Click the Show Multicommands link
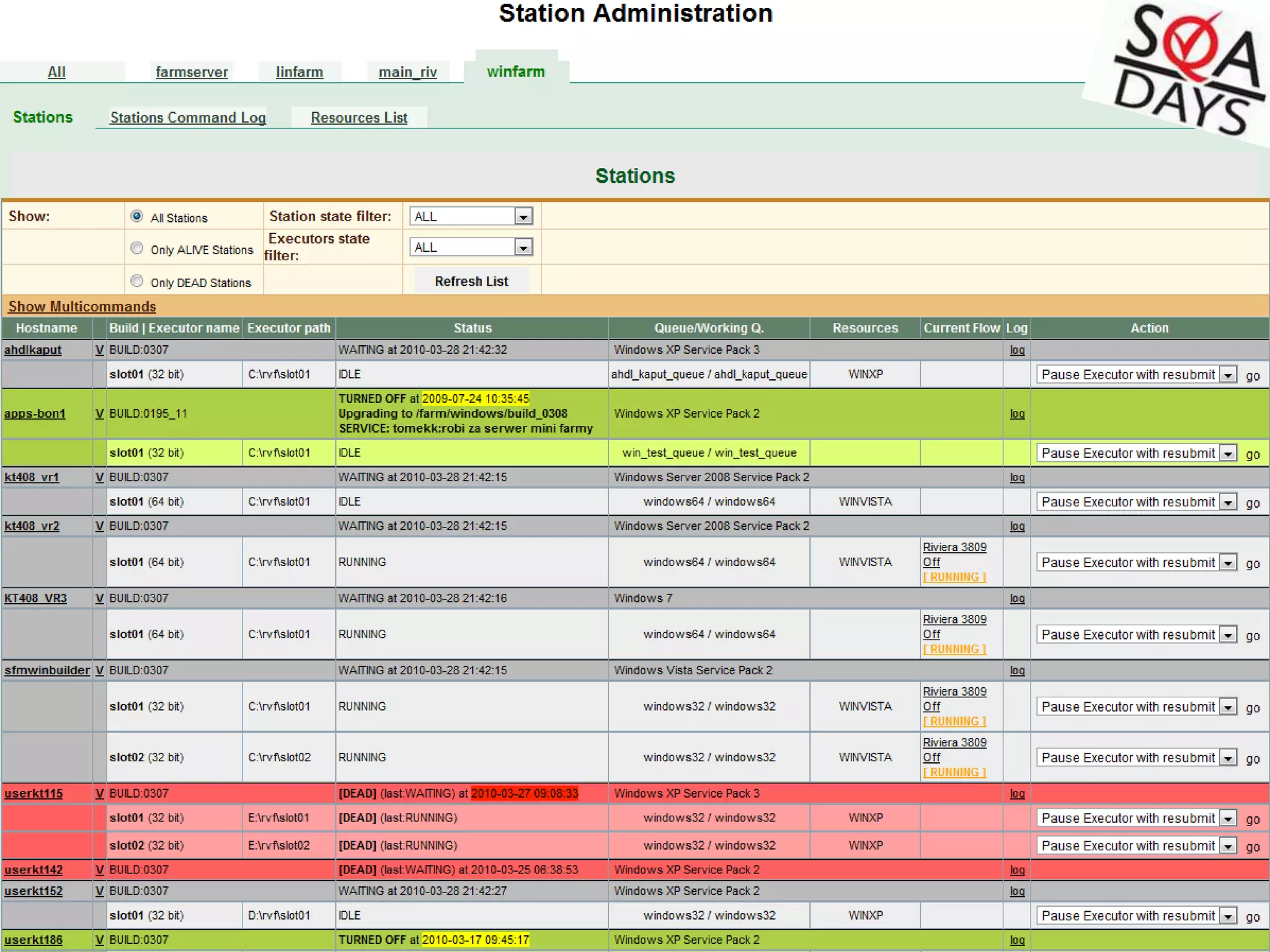This screenshot has width=1270, height=952. coord(82,307)
